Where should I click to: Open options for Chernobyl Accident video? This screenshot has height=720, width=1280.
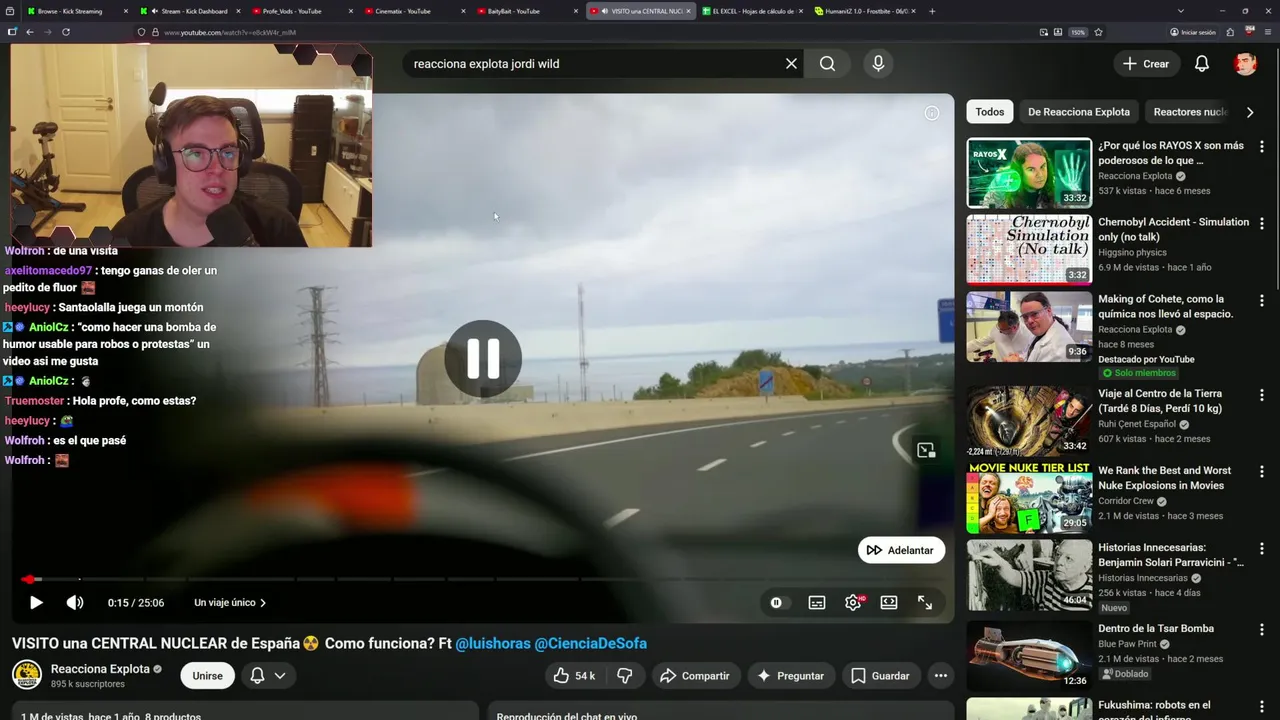[x=1261, y=223]
